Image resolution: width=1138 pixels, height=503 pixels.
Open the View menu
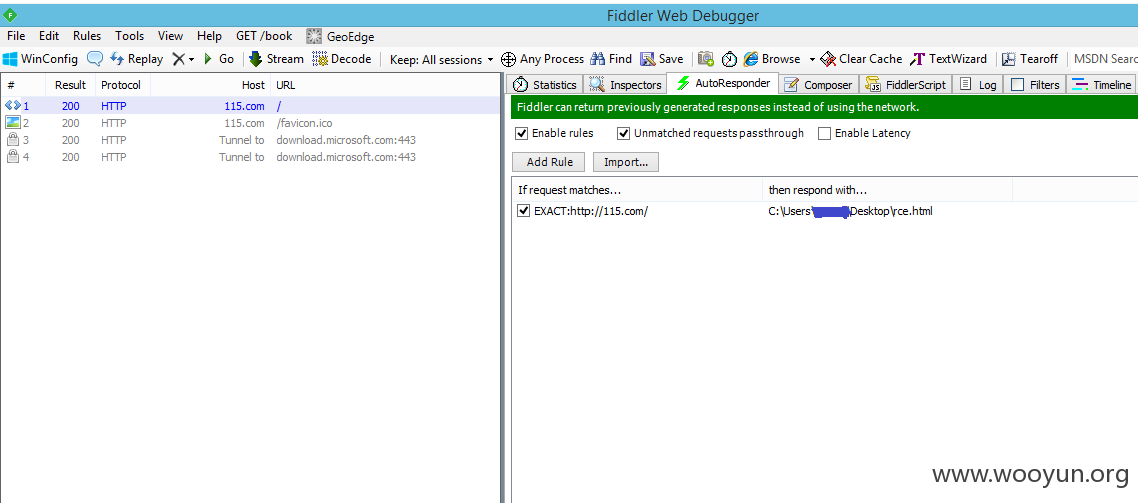tap(171, 36)
